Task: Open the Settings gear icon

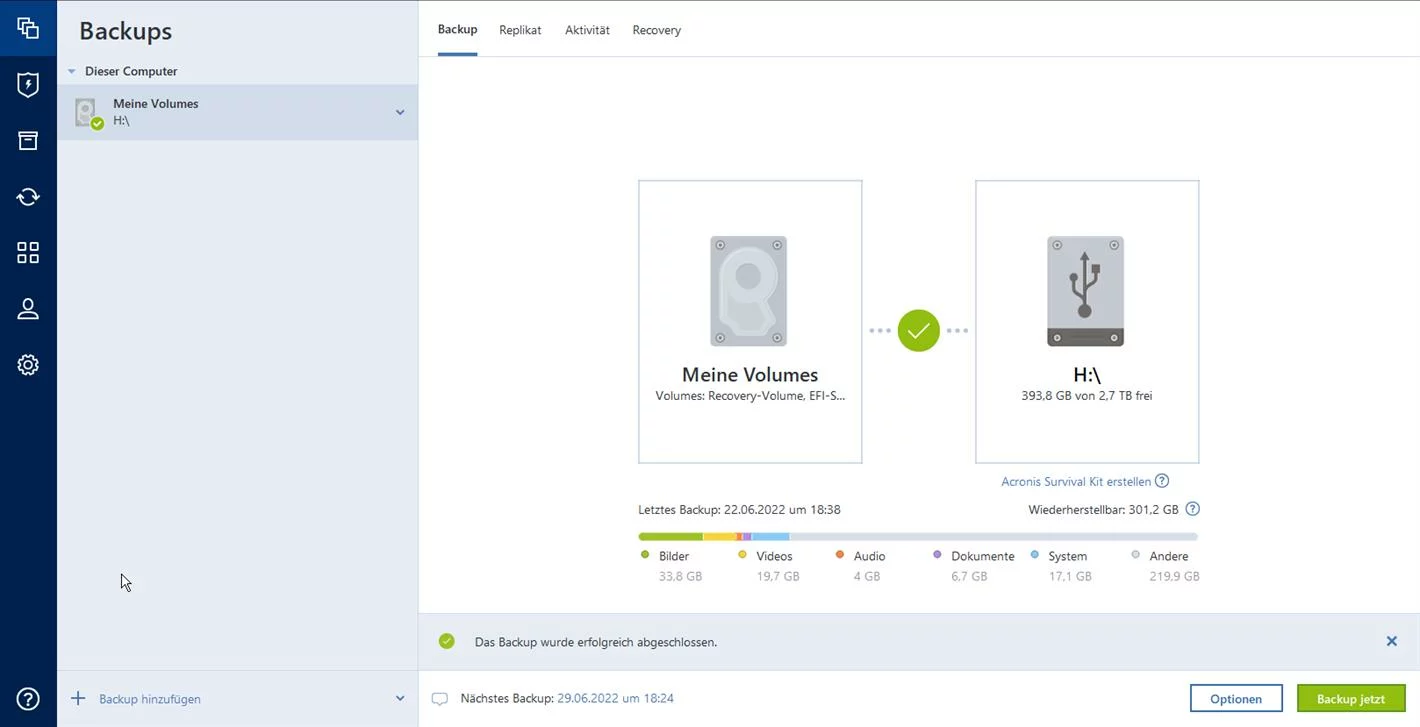Action: [x=28, y=365]
